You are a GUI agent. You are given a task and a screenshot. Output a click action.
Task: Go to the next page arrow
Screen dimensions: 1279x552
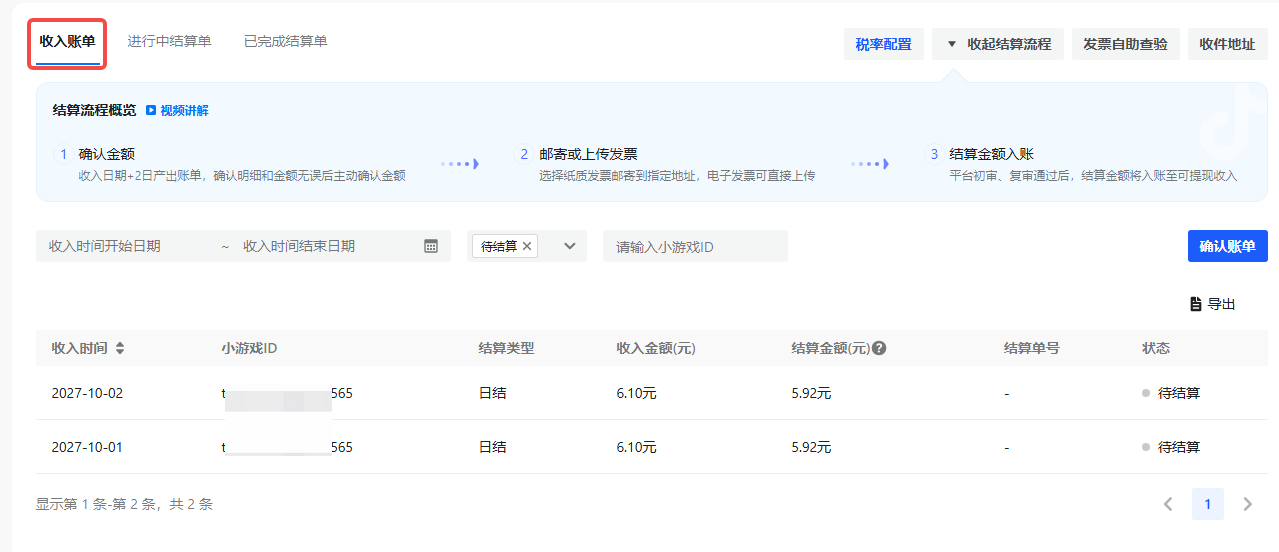click(x=1247, y=504)
